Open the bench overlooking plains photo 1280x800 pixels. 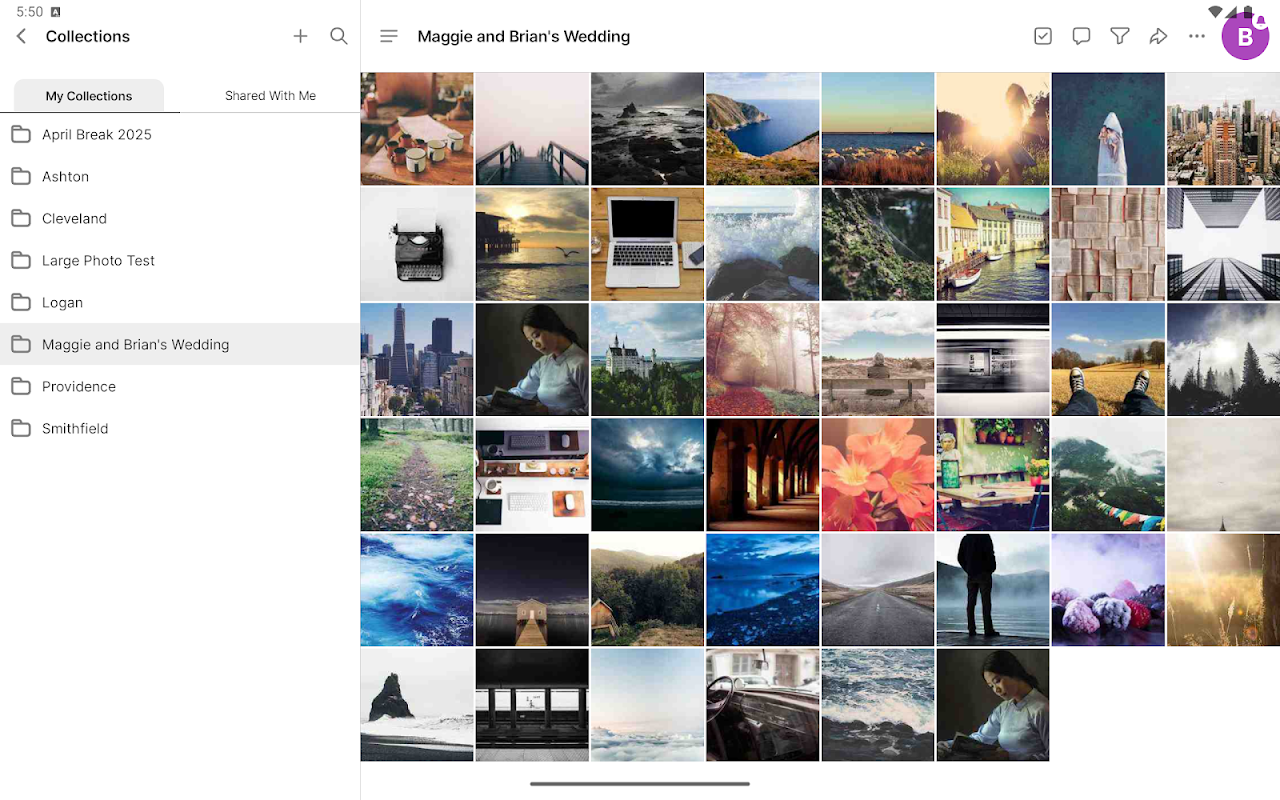(x=878, y=359)
